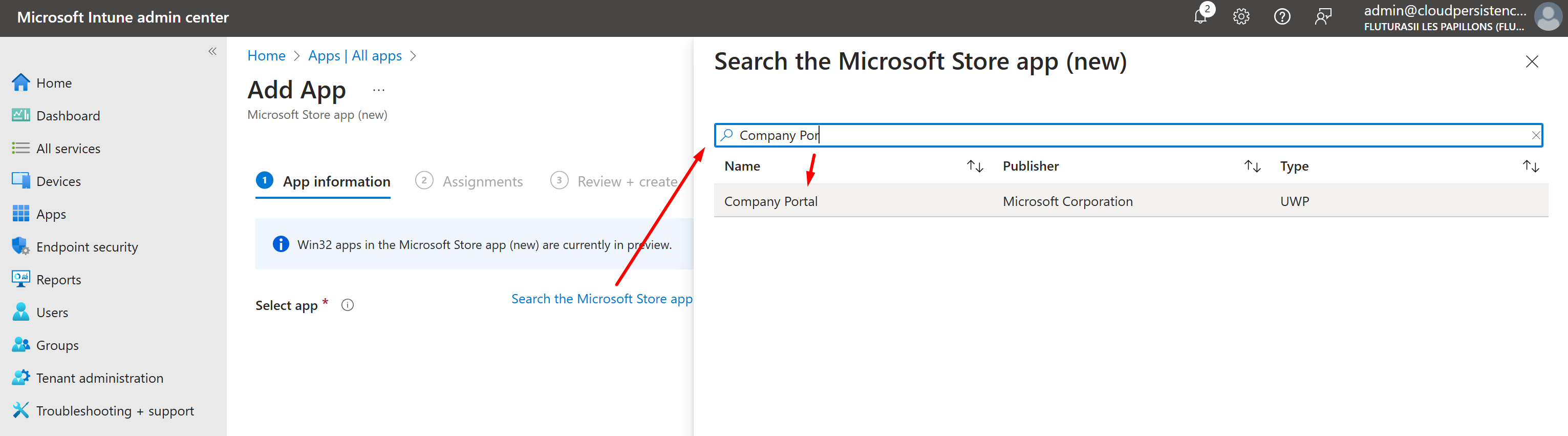
Task: Open the ellipsis menu next to Add App
Action: (379, 90)
